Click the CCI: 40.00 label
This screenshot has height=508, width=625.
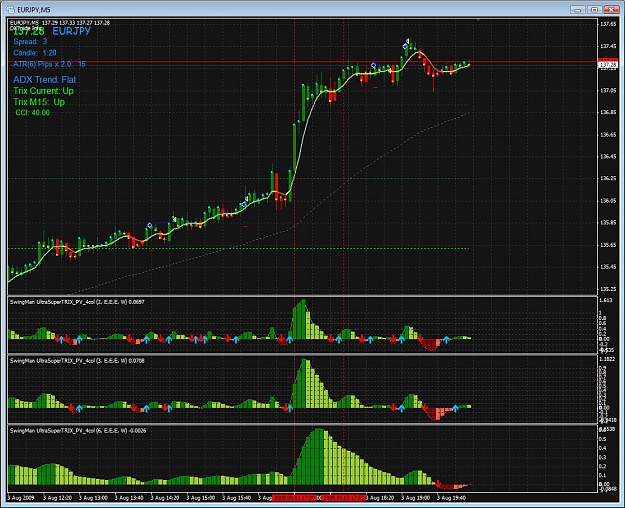coord(33,113)
